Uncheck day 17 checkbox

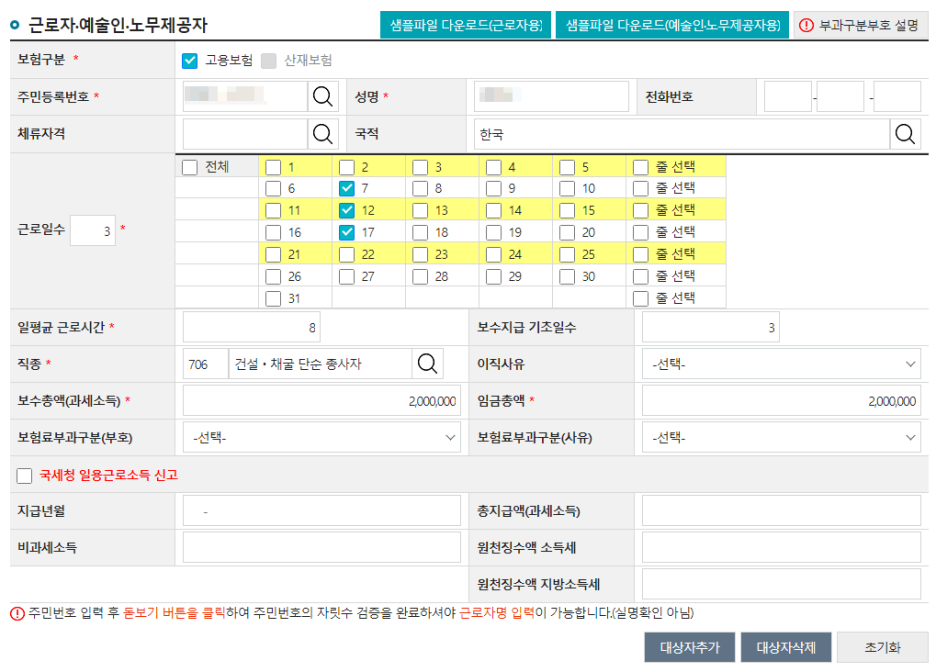(347, 233)
